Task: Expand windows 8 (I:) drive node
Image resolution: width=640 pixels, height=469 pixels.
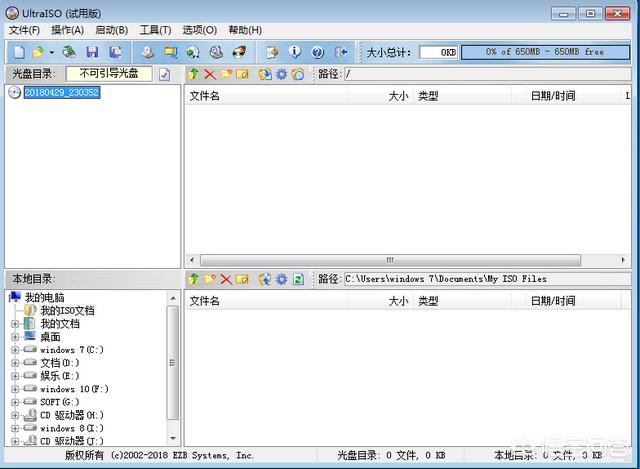Action: pos(15,429)
